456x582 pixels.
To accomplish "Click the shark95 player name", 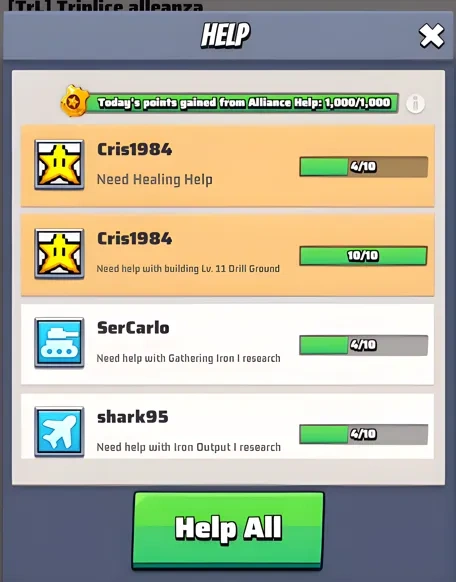I will 132,417.
